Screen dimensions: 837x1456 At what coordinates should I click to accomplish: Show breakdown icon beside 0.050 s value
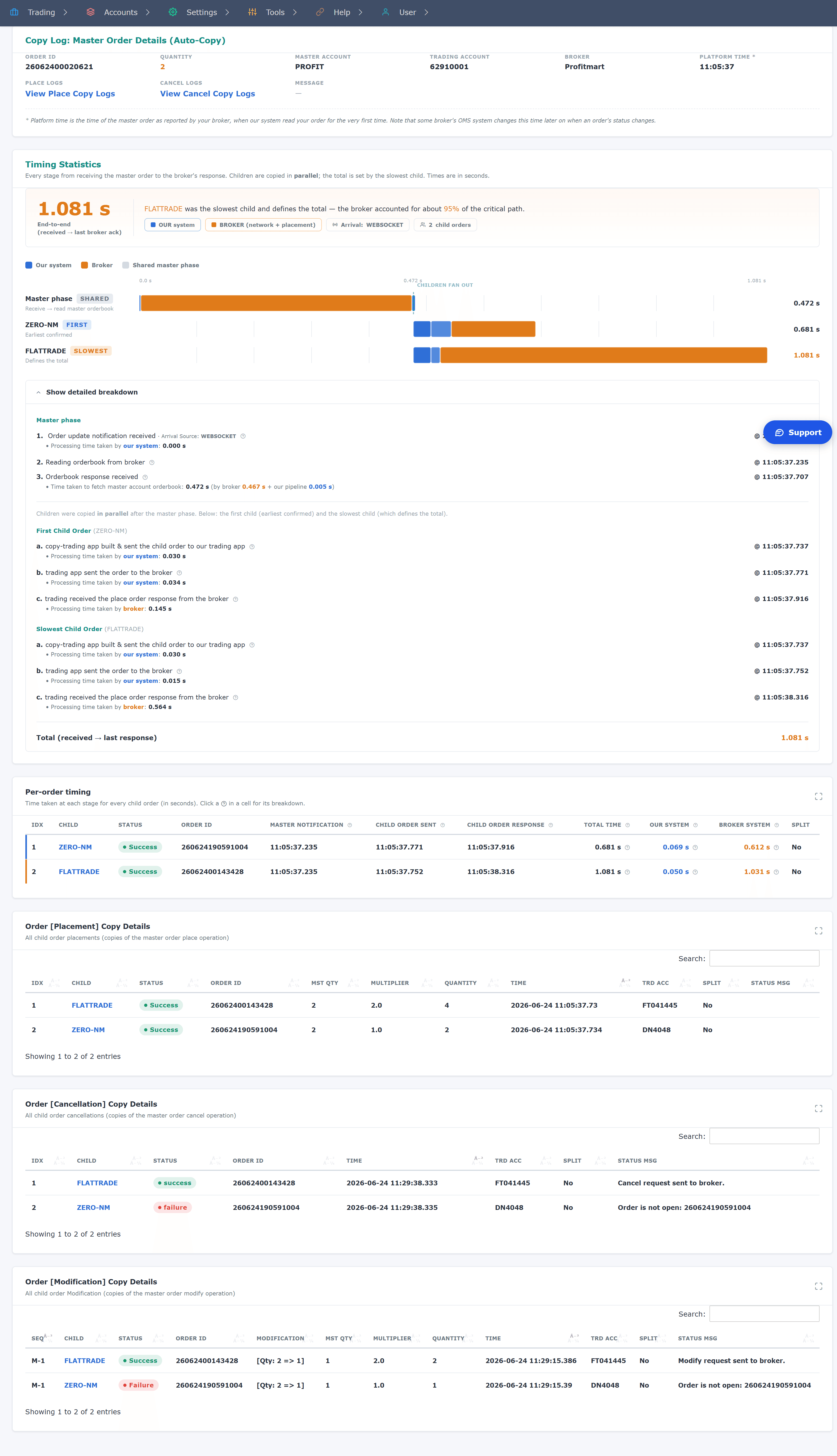(695, 872)
